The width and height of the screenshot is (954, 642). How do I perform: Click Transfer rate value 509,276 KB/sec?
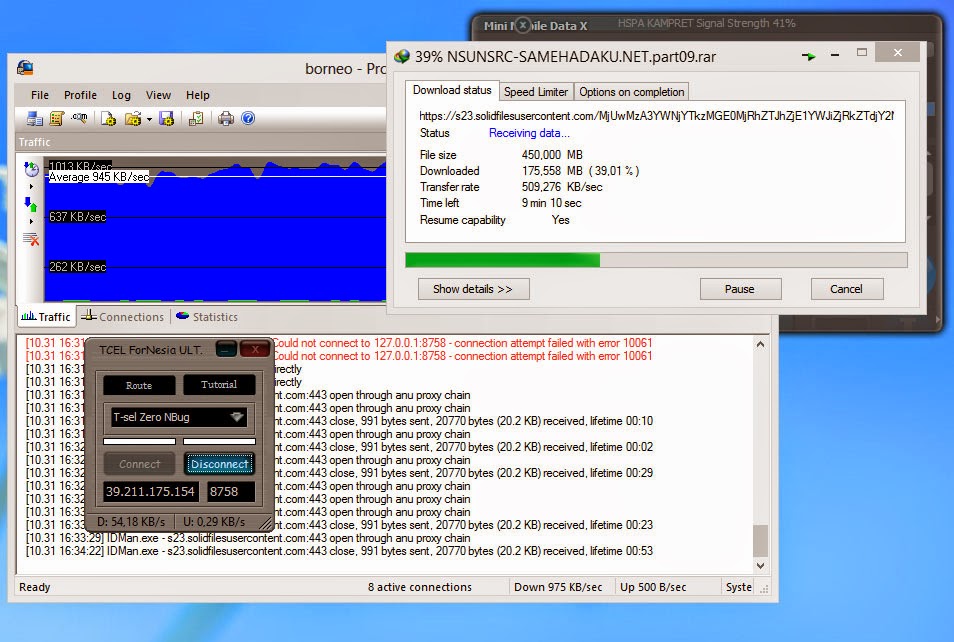click(x=562, y=187)
